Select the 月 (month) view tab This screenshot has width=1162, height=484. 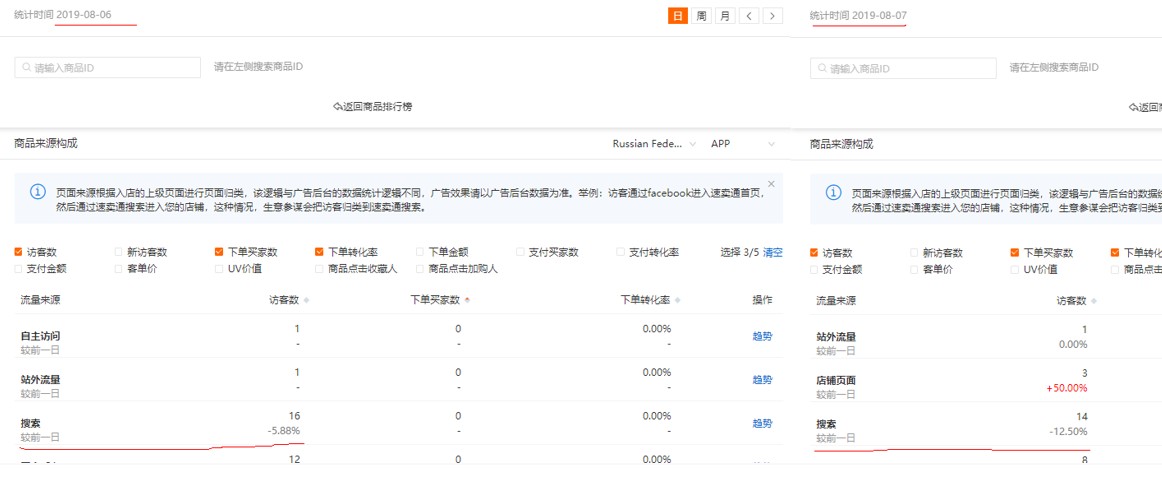point(725,16)
